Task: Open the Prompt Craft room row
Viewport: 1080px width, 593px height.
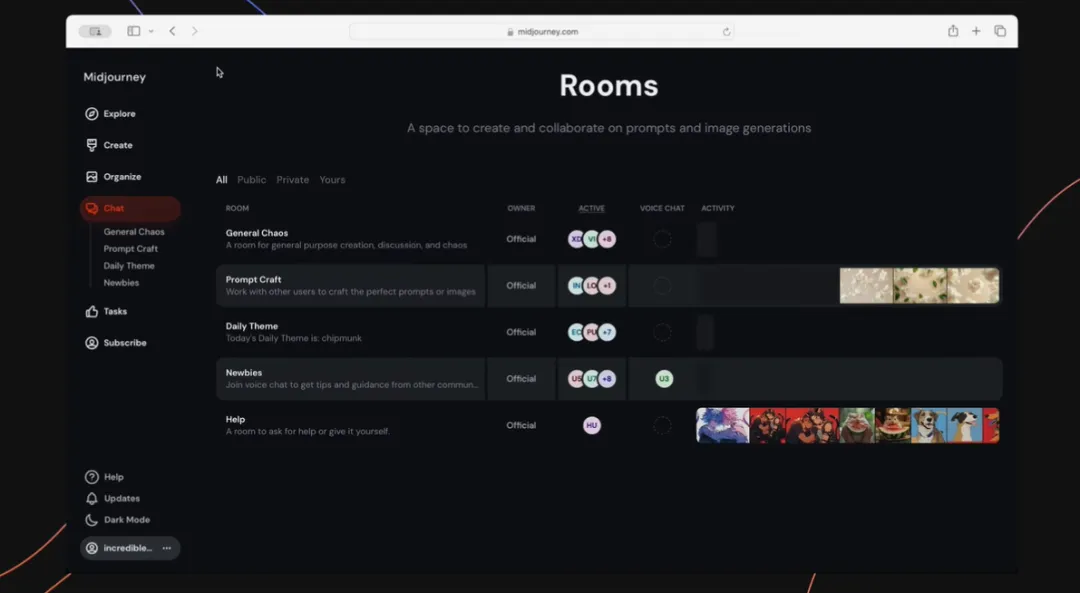Action: click(x=609, y=286)
